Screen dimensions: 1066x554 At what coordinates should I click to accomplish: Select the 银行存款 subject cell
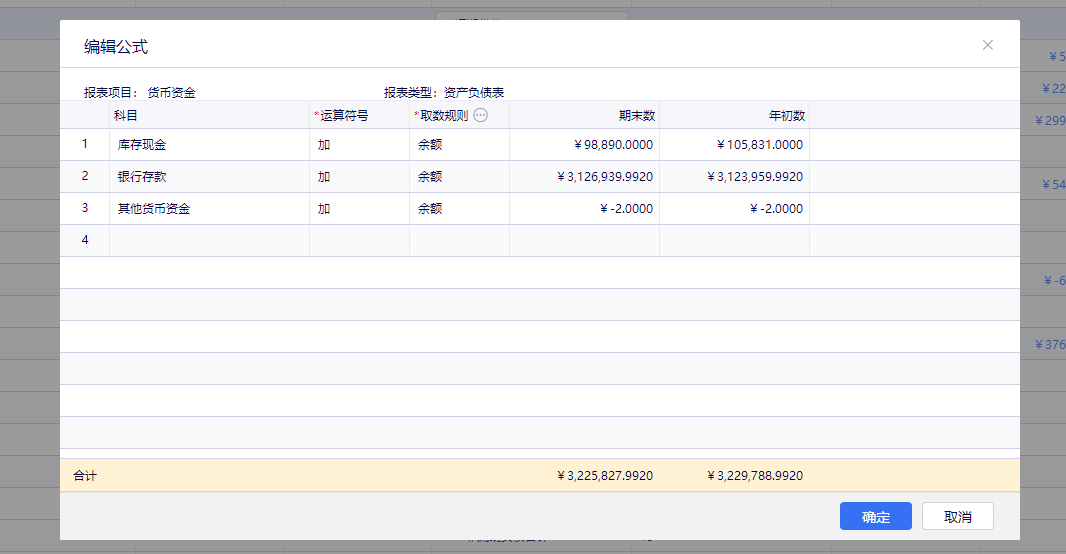(209, 177)
